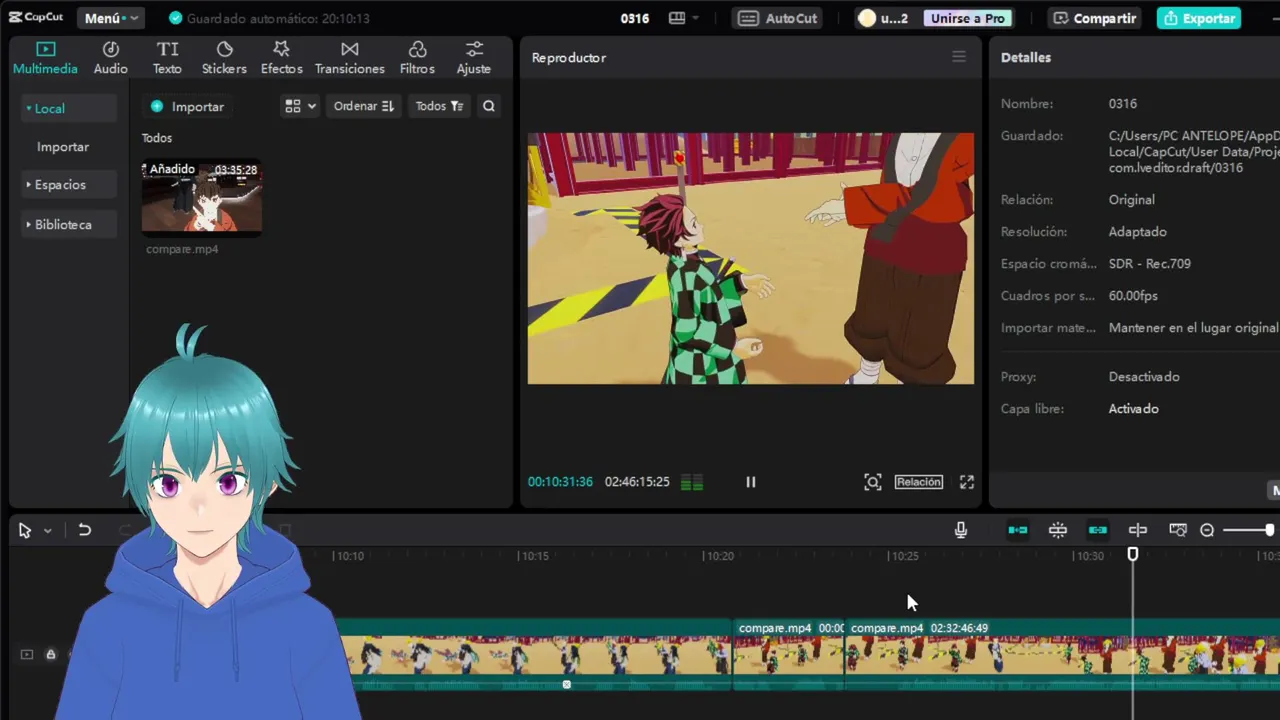Enter fullscreen preview mode
The width and height of the screenshot is (1280, 720).
click(x=967, y=482)
